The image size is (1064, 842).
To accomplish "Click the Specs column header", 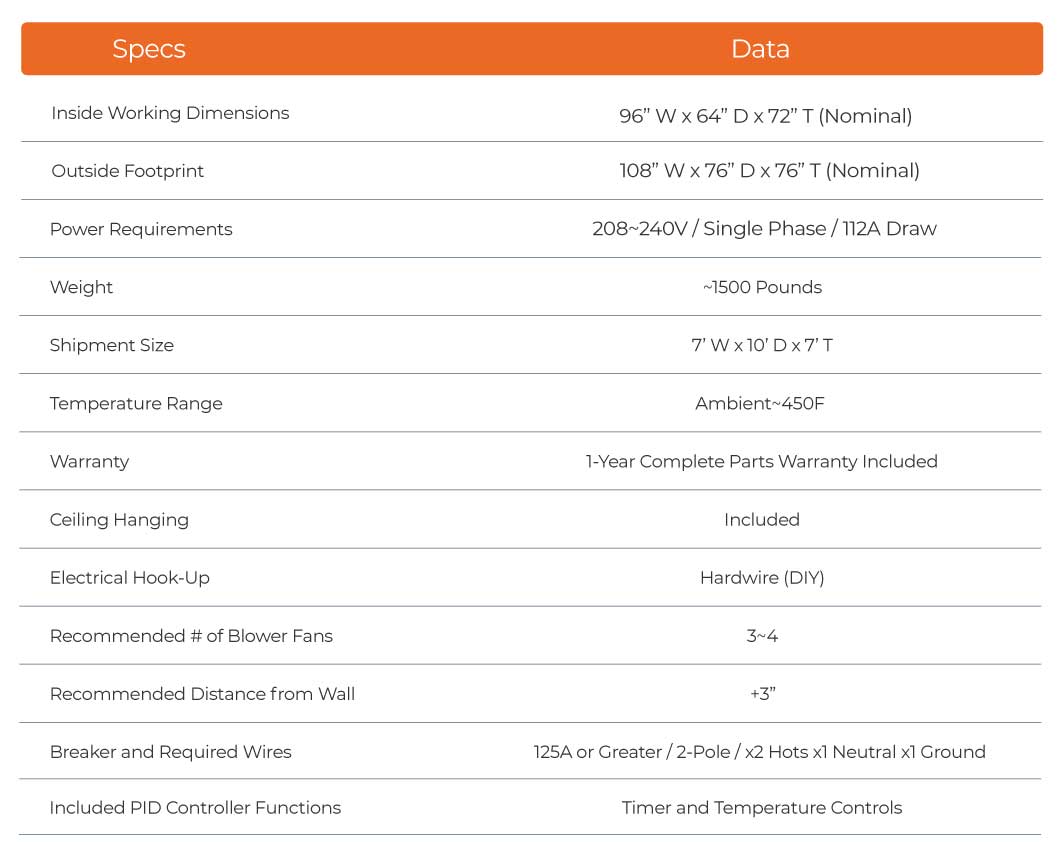I will pyautogui.click(x=148, y=49).
